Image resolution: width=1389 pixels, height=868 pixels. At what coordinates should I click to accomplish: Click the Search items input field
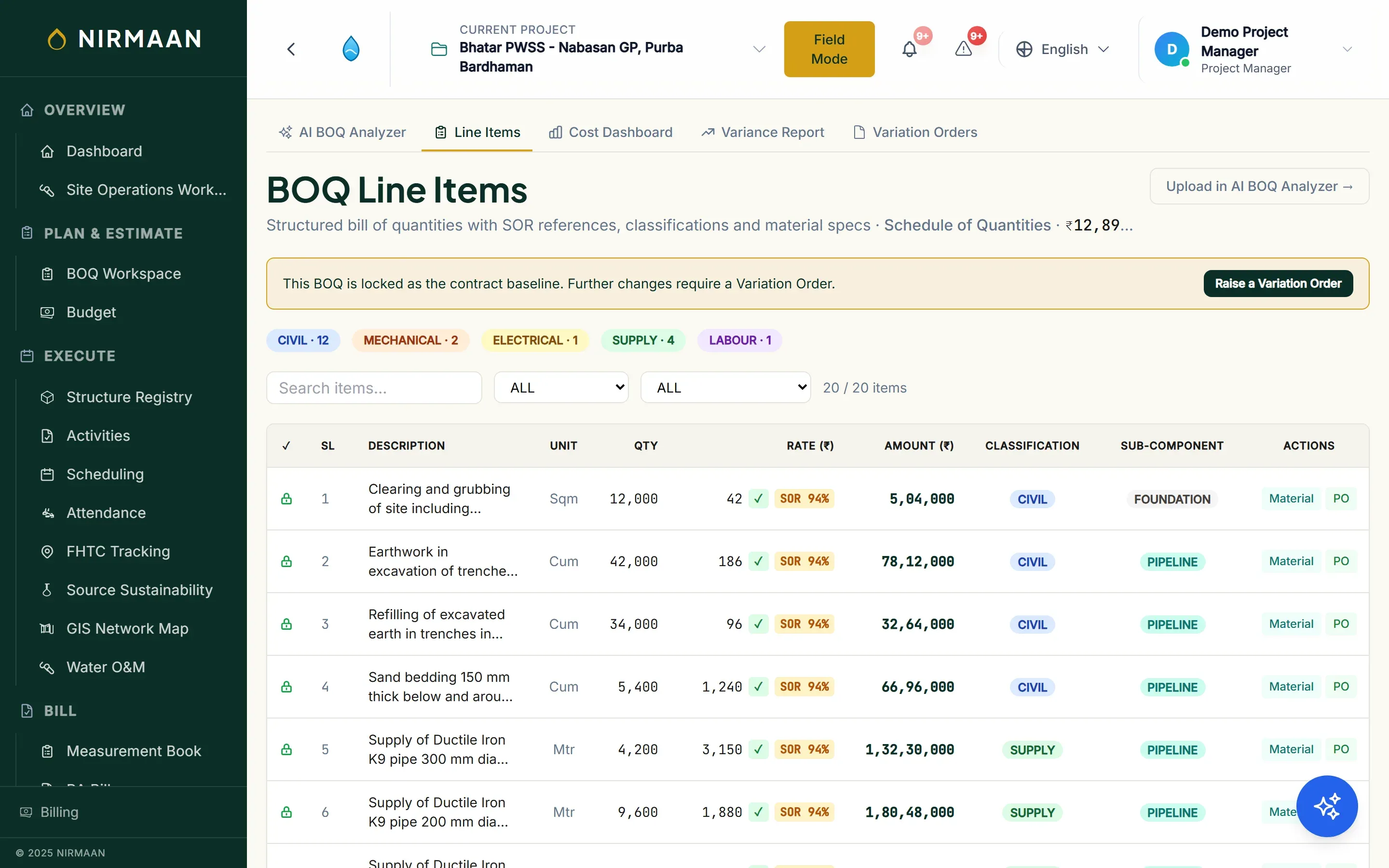374,388
